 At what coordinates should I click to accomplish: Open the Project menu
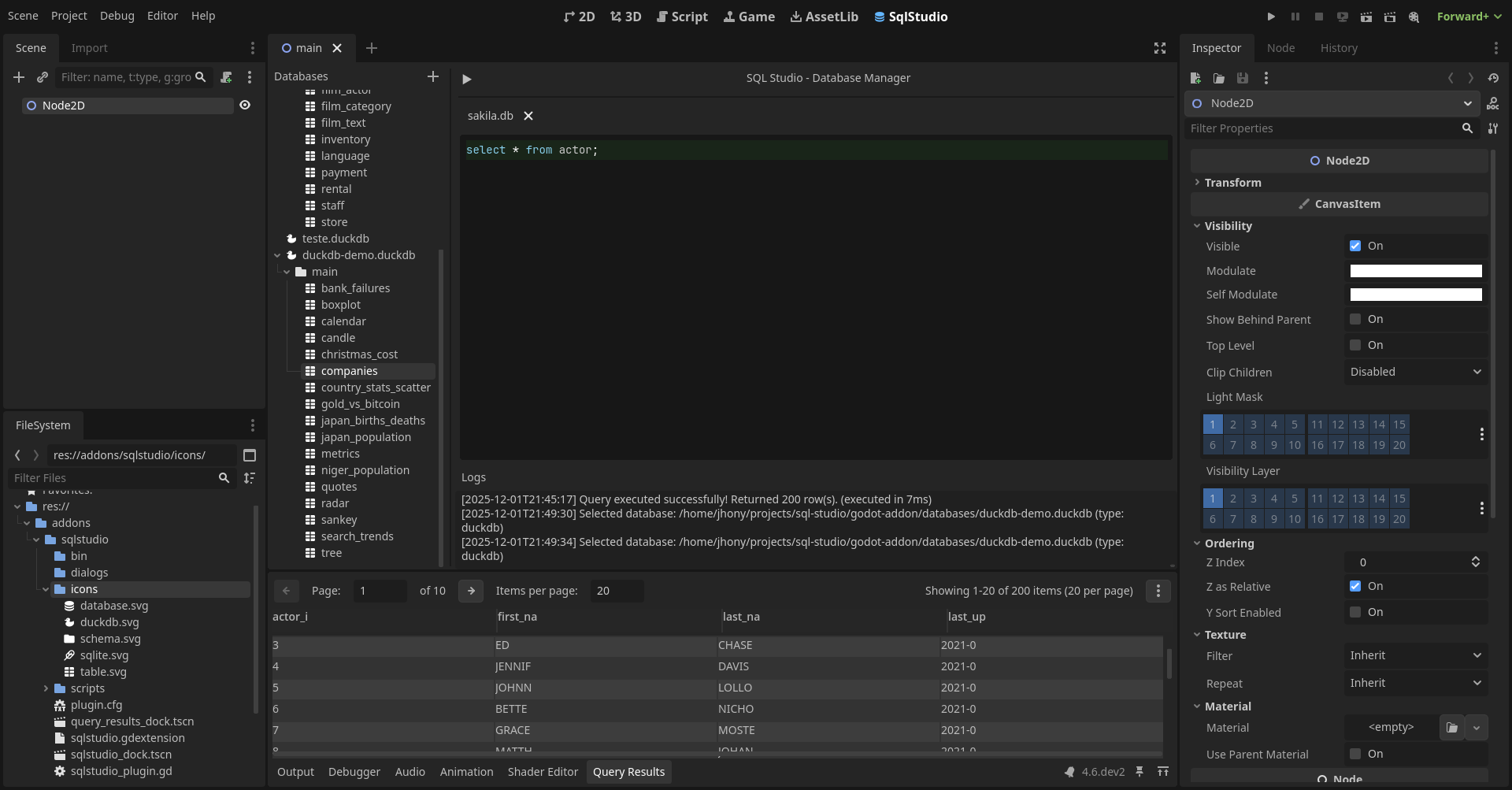69,16
